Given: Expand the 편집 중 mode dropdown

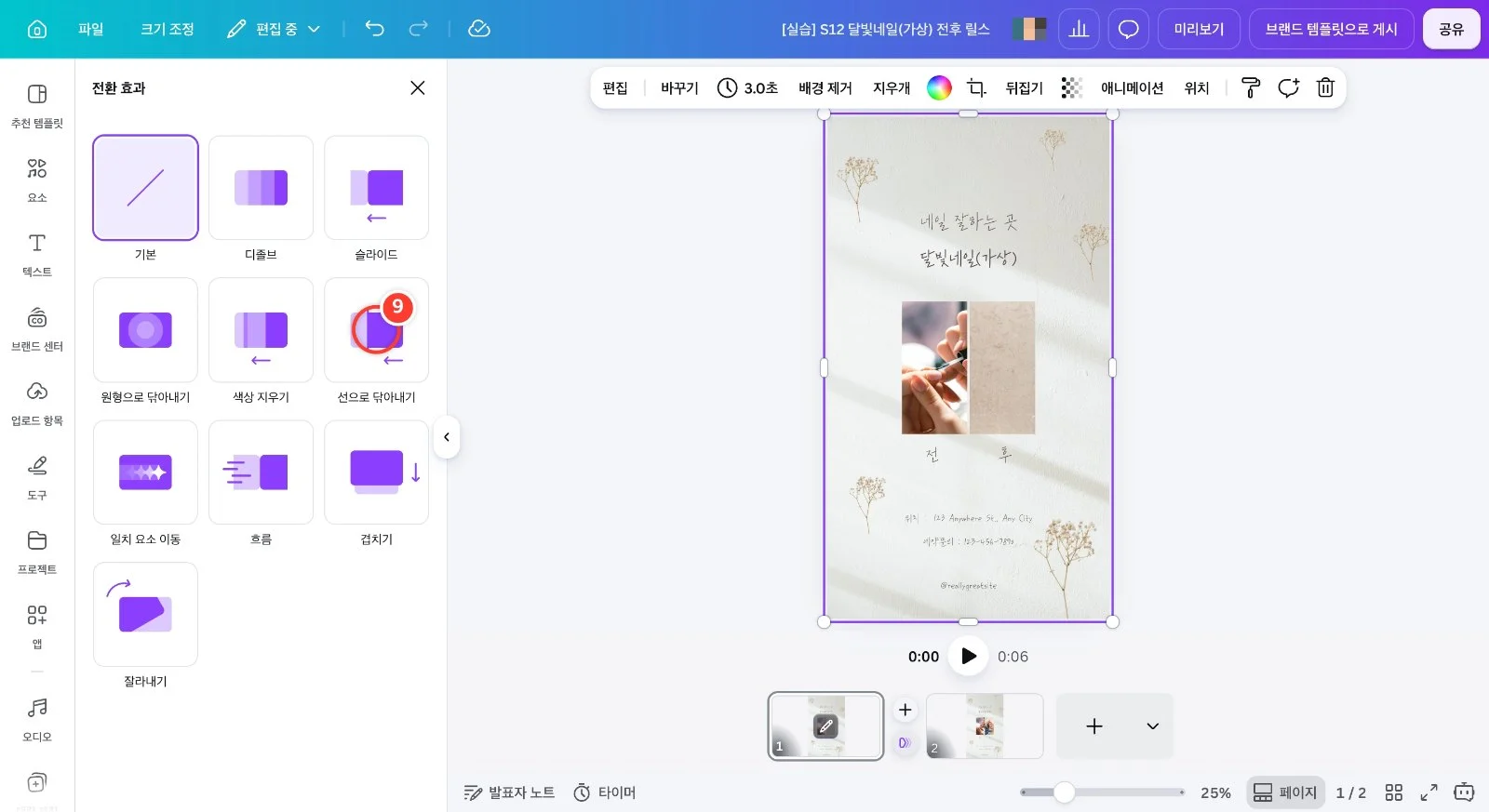Looking at the screenshot, I should (x=275, y=29).
